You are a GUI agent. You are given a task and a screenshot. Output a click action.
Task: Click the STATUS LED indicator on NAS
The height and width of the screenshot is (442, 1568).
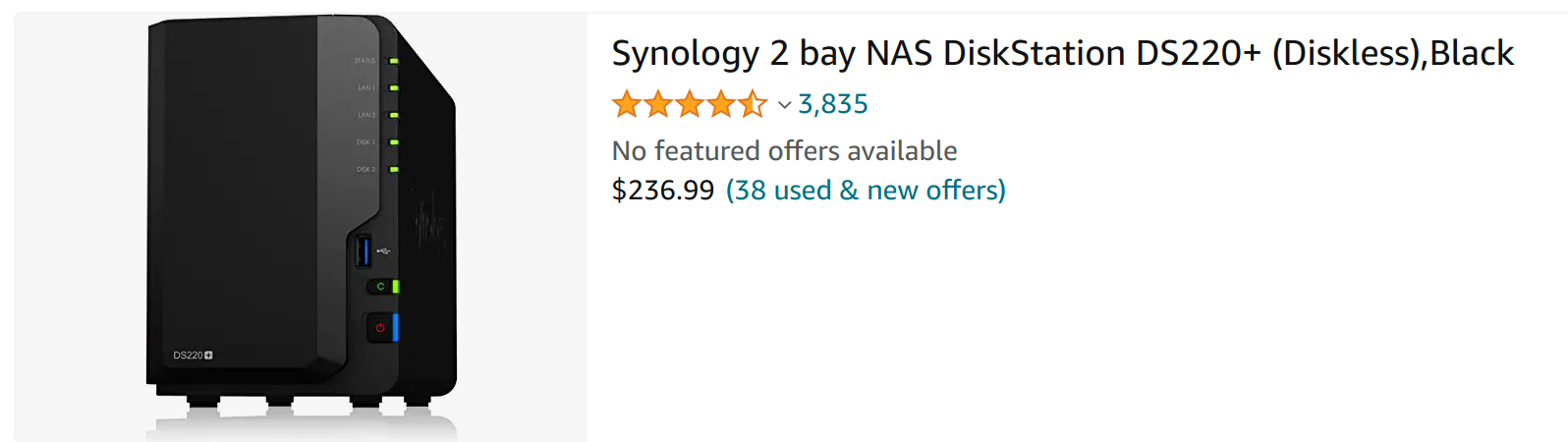(x=394, y=61)
